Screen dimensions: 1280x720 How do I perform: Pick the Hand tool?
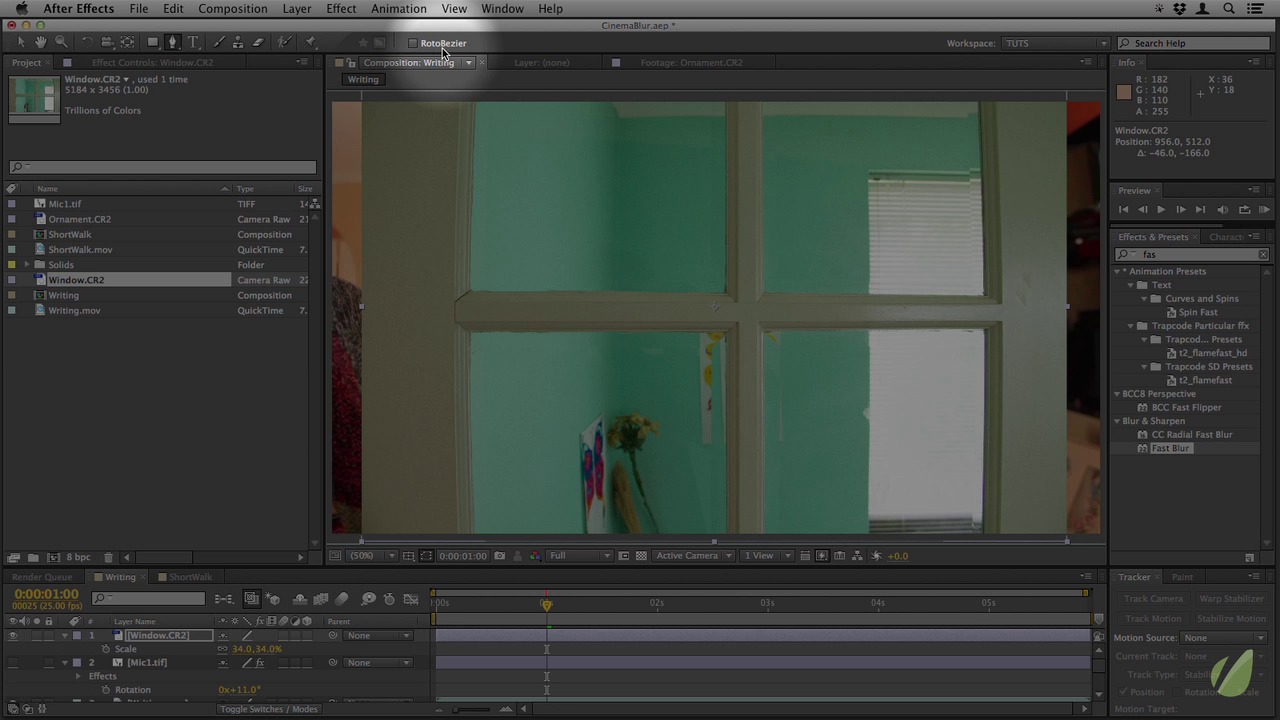(x=41, y=42)
